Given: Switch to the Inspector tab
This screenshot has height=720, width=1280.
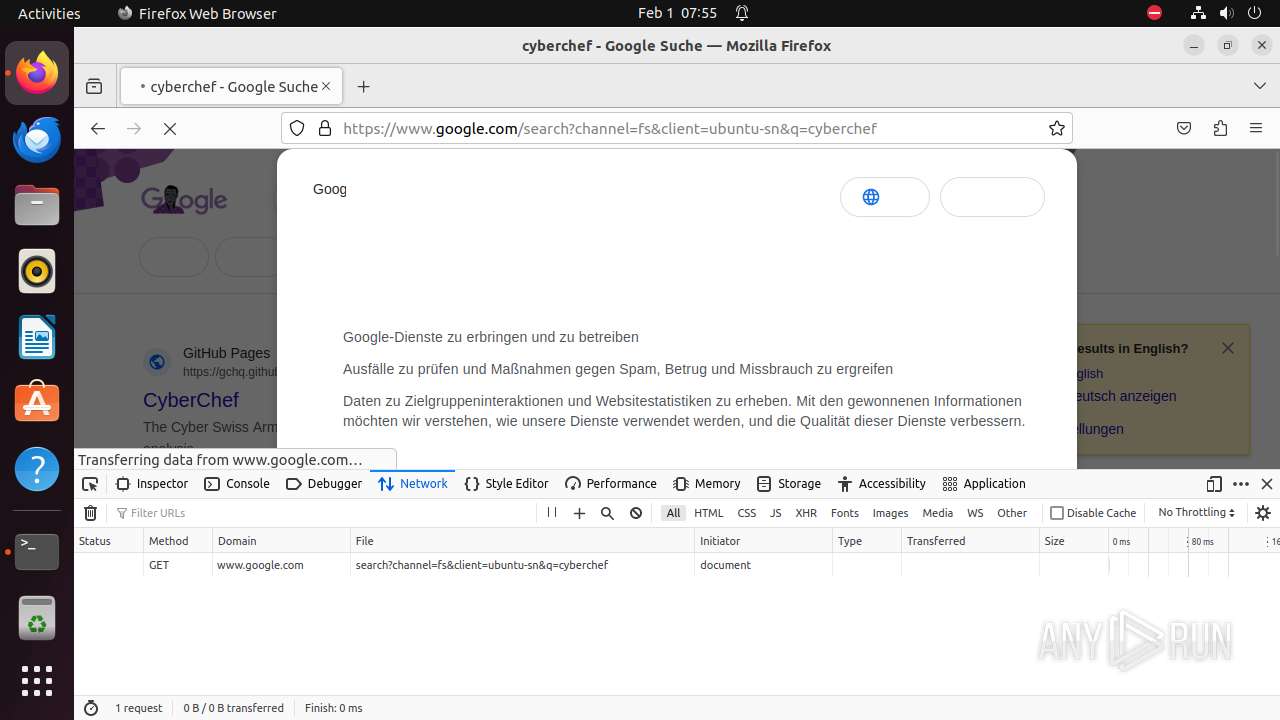Looking at the screenshot, I should [x=152, y=484].
